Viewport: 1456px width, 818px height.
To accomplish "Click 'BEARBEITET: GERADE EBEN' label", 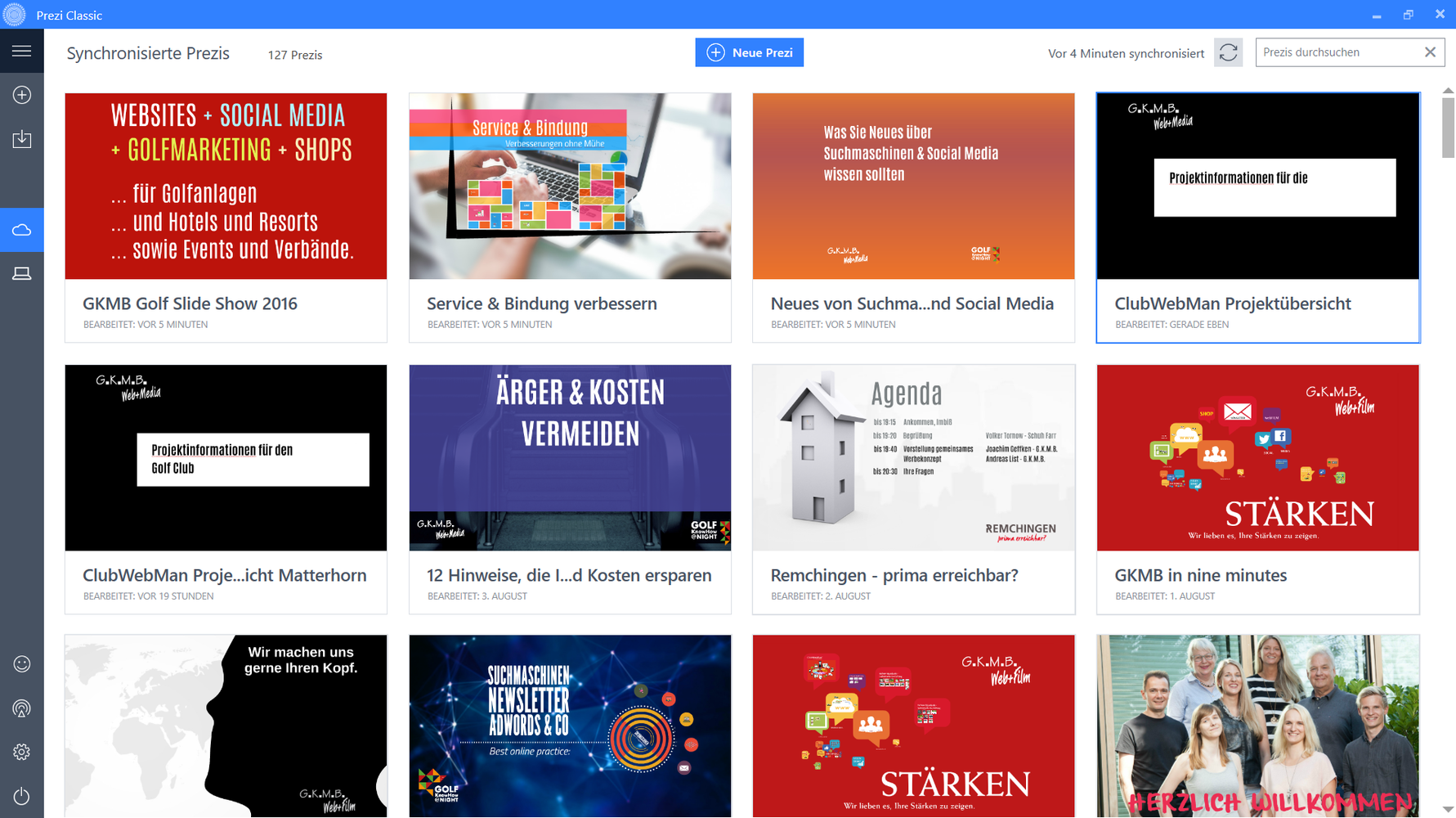I will tap(1172, 325).
